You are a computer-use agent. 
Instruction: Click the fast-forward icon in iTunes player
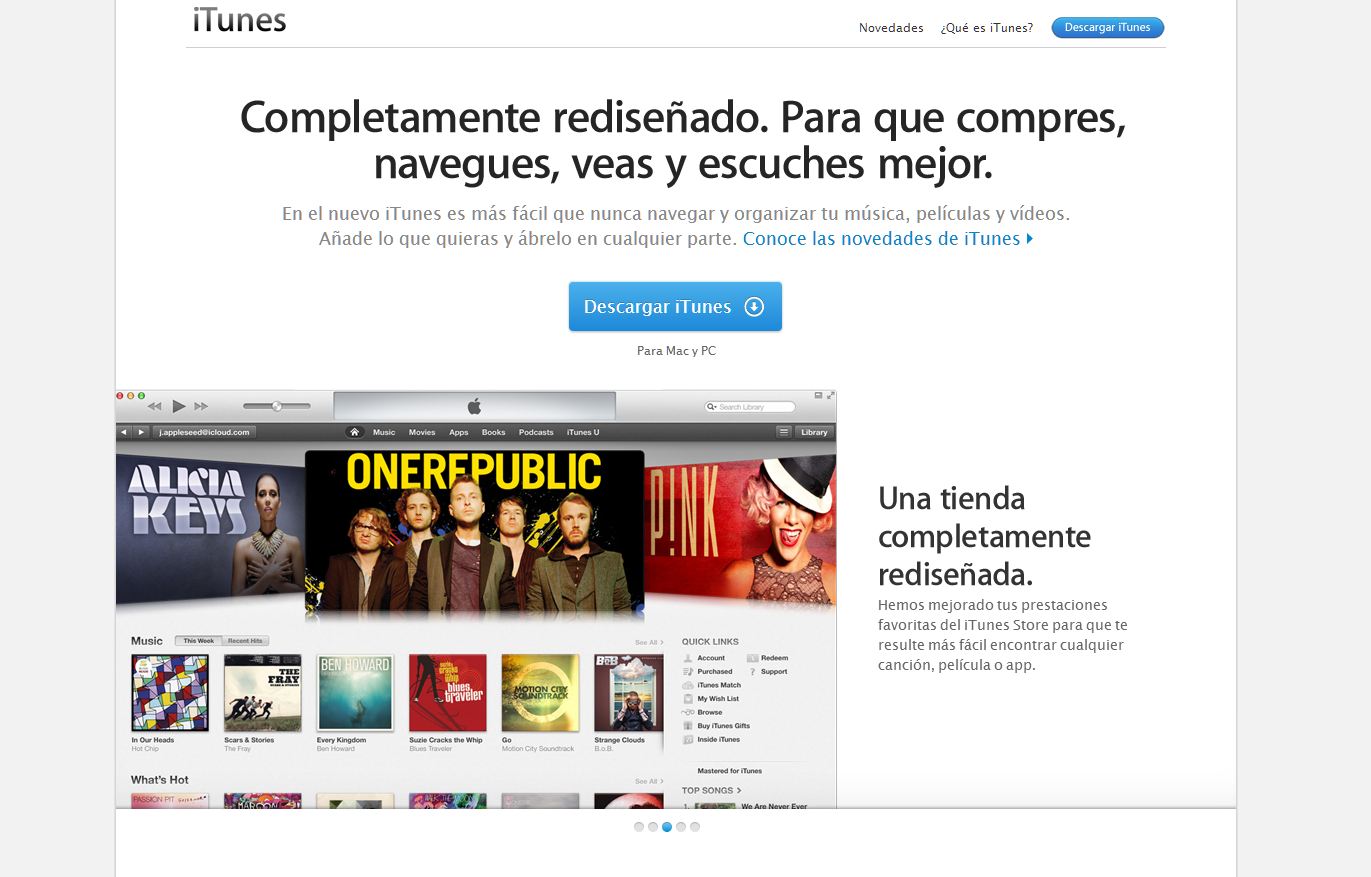pos(201,406)
